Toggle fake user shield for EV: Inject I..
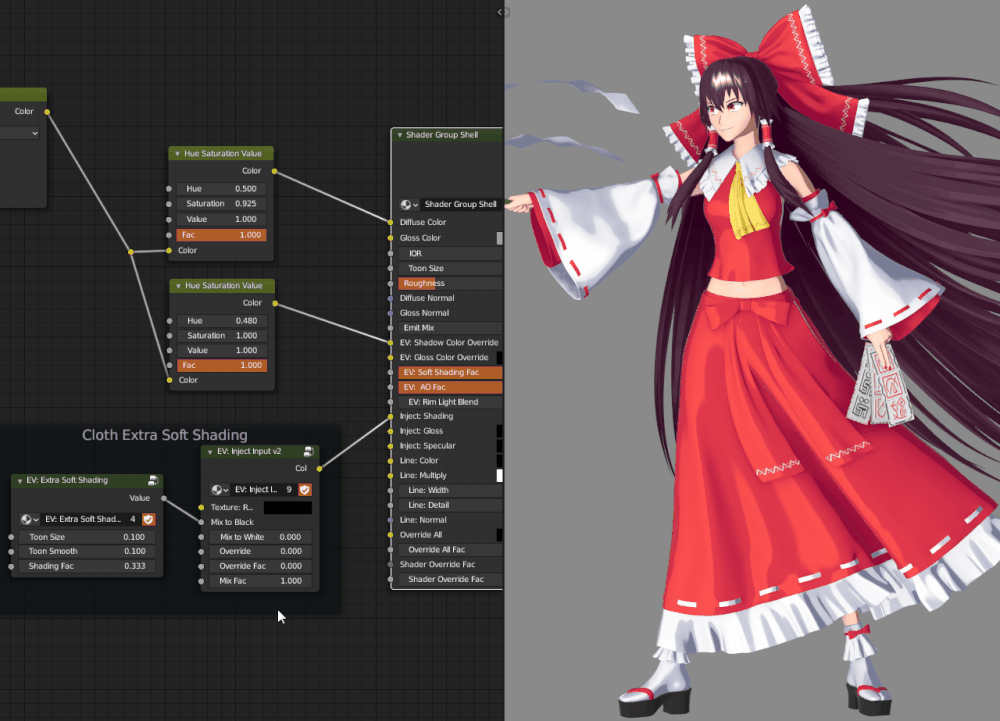 tap(305, 490)
